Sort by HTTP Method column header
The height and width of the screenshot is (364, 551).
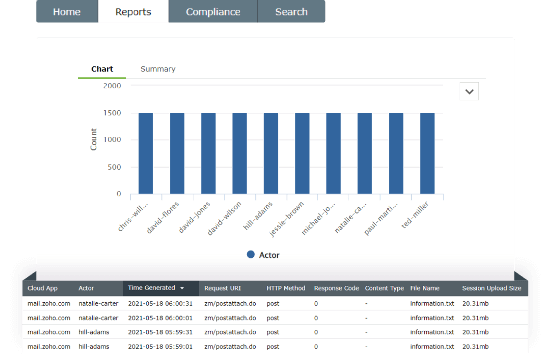tap(286, 288)
